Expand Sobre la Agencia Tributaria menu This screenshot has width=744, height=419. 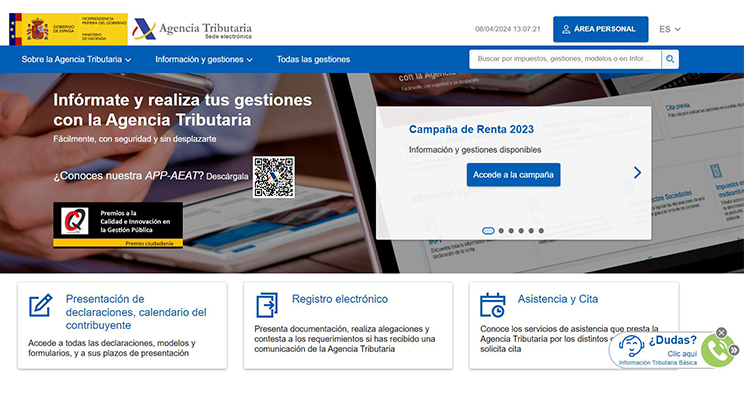[x=76, y=59]
